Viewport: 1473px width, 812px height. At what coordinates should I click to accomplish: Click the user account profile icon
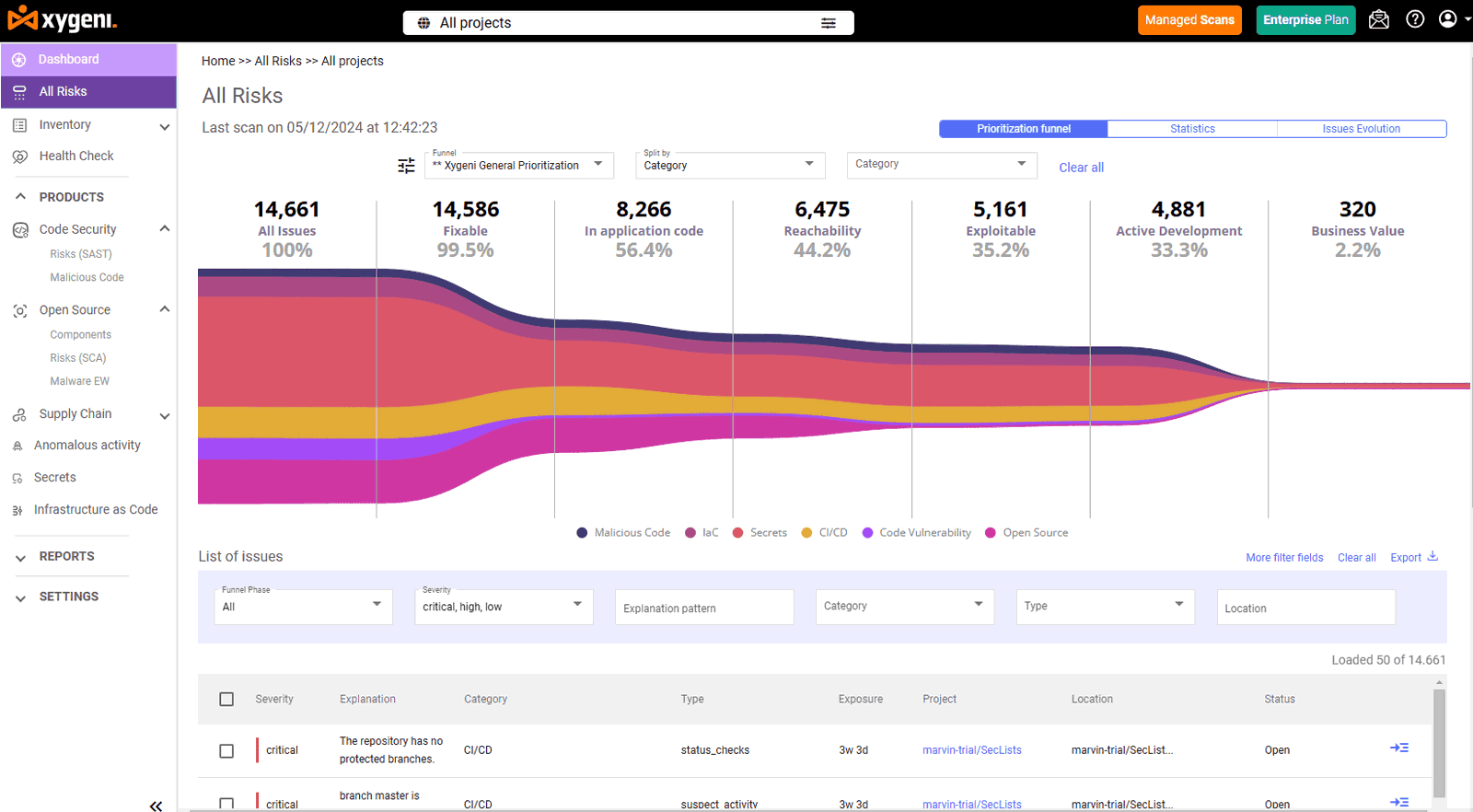click(1448, 19)
